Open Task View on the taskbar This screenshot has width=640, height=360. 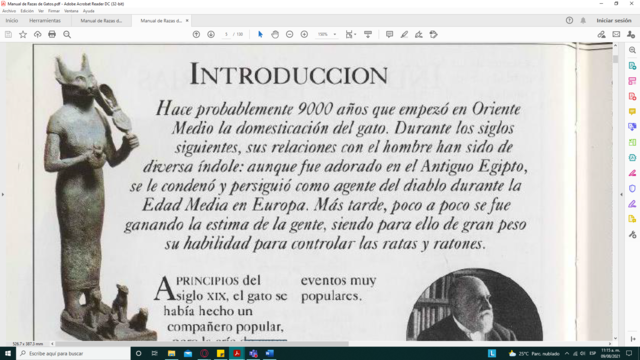[155, 353]
